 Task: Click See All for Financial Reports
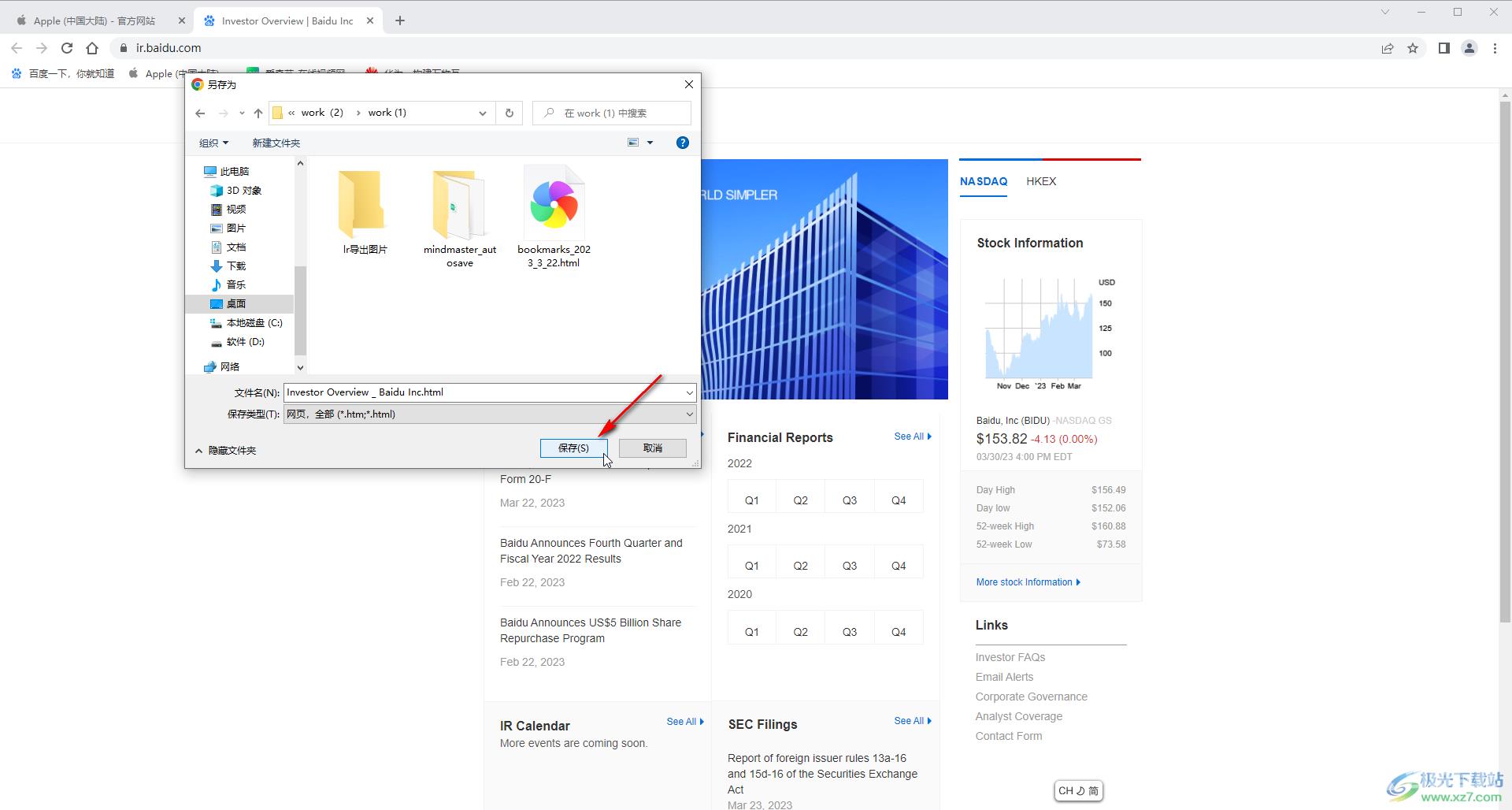coord(913,437)
